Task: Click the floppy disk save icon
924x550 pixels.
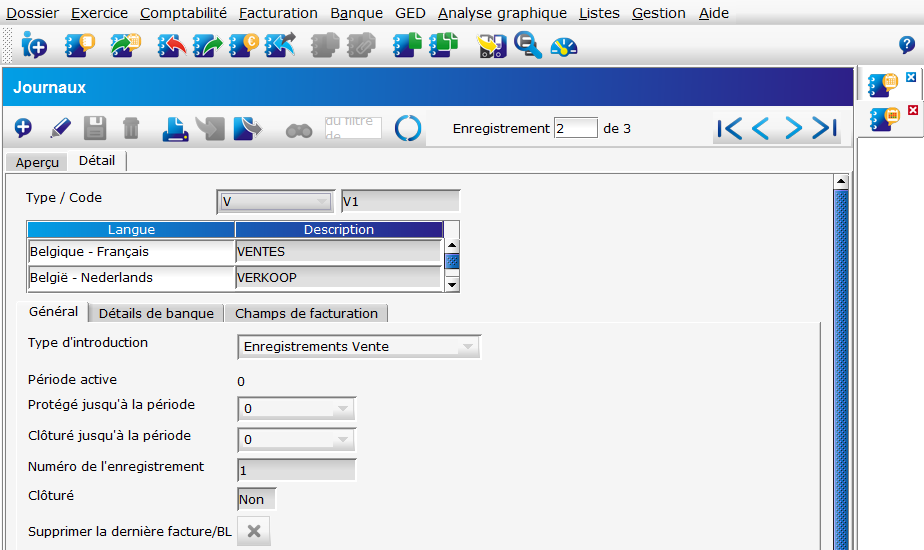Action: click(95, 128)
